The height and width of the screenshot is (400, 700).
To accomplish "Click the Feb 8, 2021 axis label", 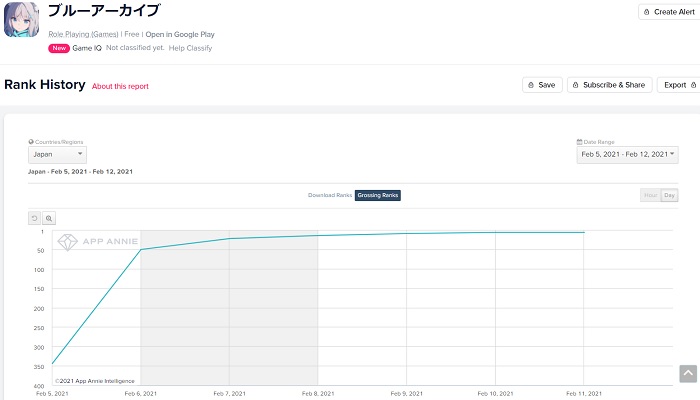I will [x=318, y=393].
